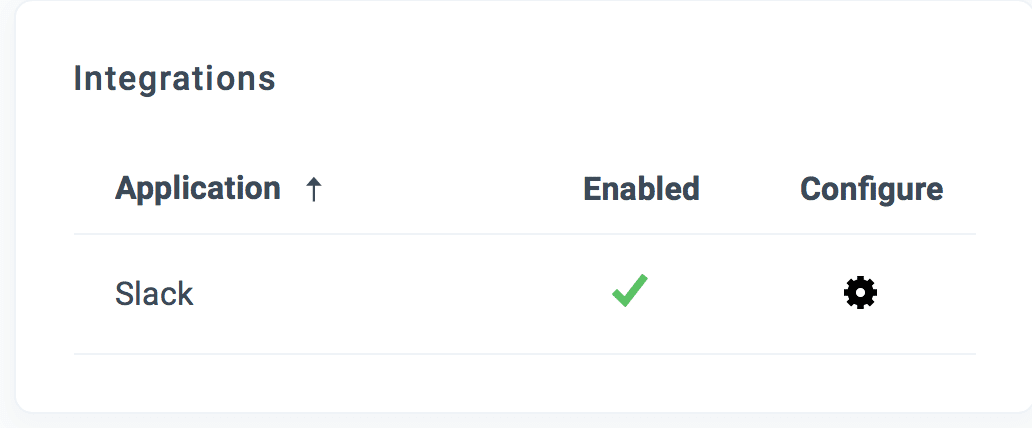
Task: Select the Slack application name
Action: tap(154, 294)
